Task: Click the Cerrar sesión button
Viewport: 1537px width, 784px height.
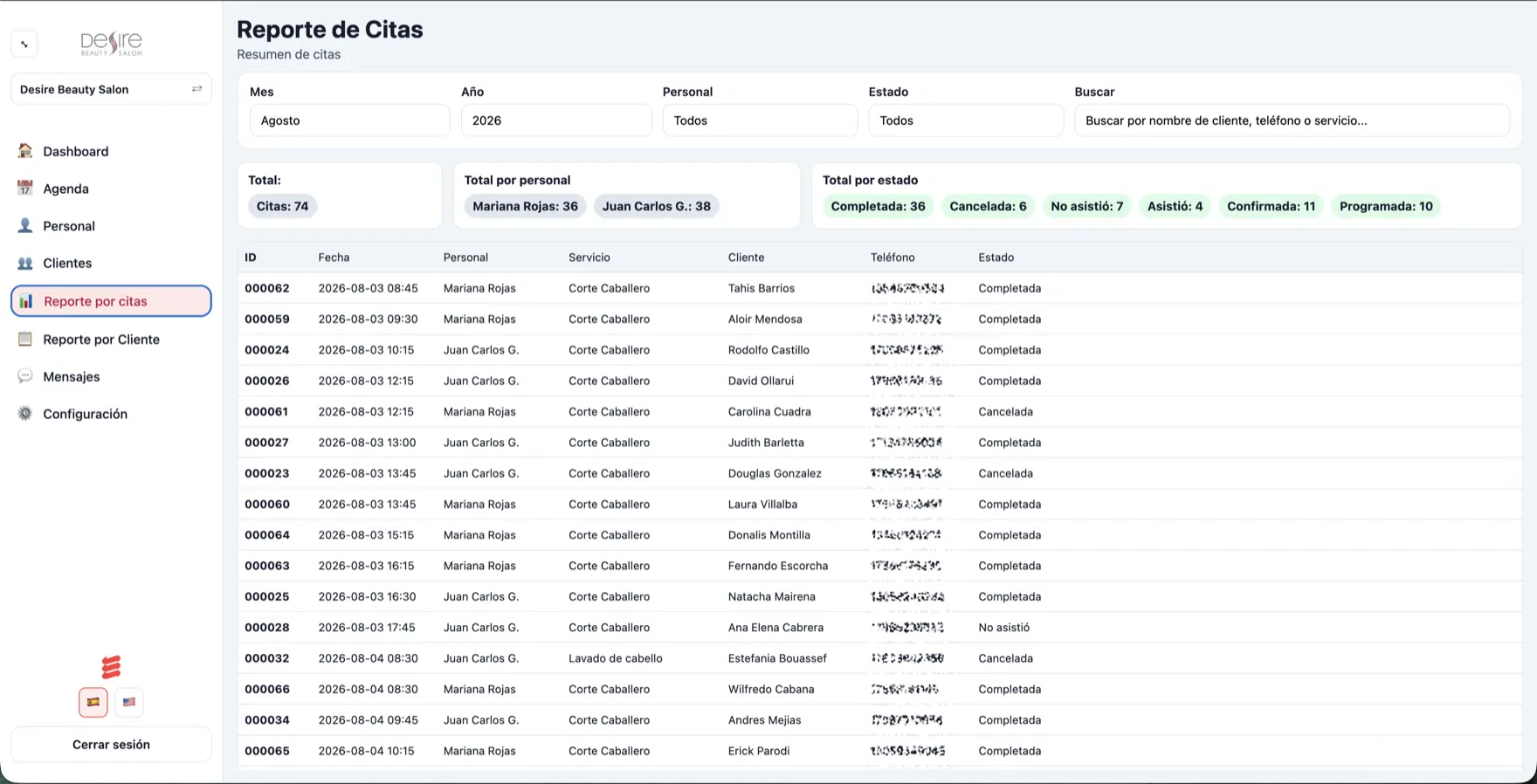Action: (111, 745)
